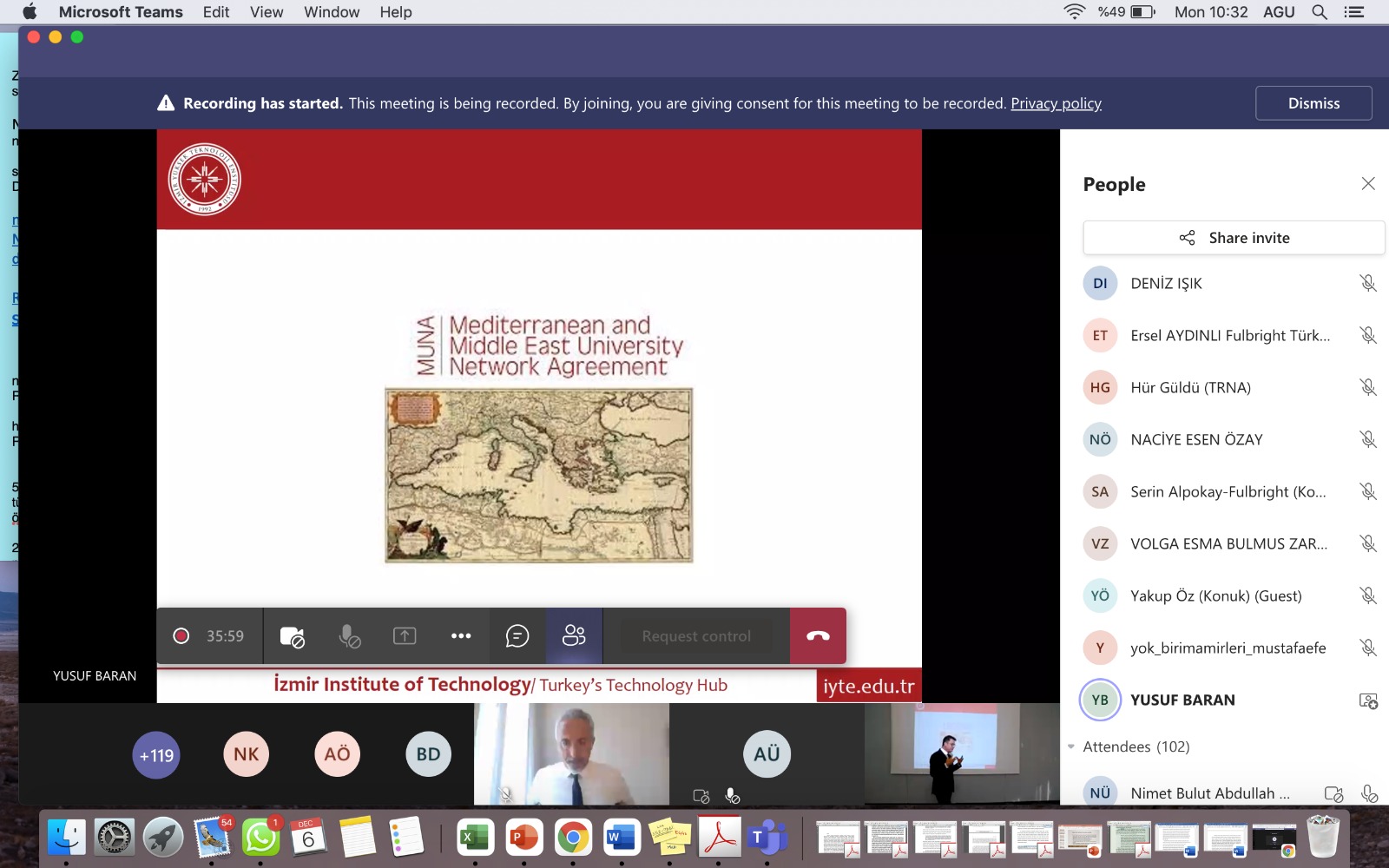Select participant Nimet Bulut Abdullah in list
The image size is (1389, 868).
(x=1209, y=793)
